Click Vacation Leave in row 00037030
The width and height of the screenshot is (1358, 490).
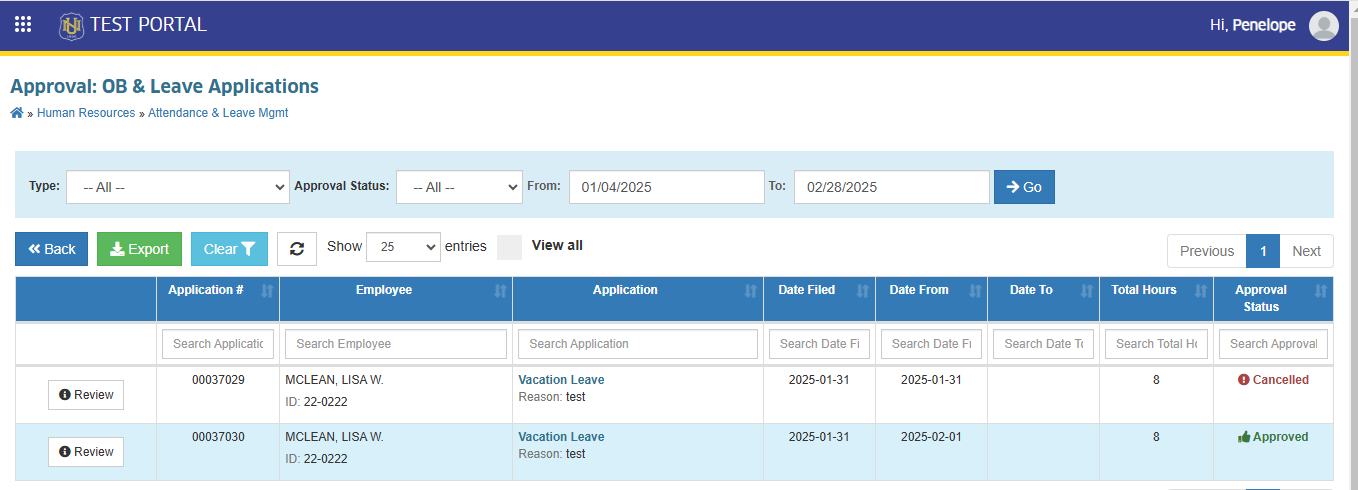(561, 437)
